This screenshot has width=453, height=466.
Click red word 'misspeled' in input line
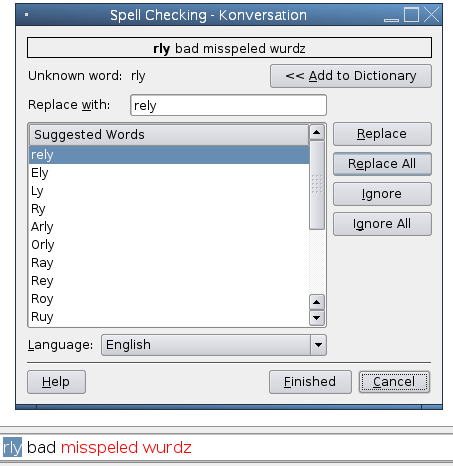click(x=99, y=447)
